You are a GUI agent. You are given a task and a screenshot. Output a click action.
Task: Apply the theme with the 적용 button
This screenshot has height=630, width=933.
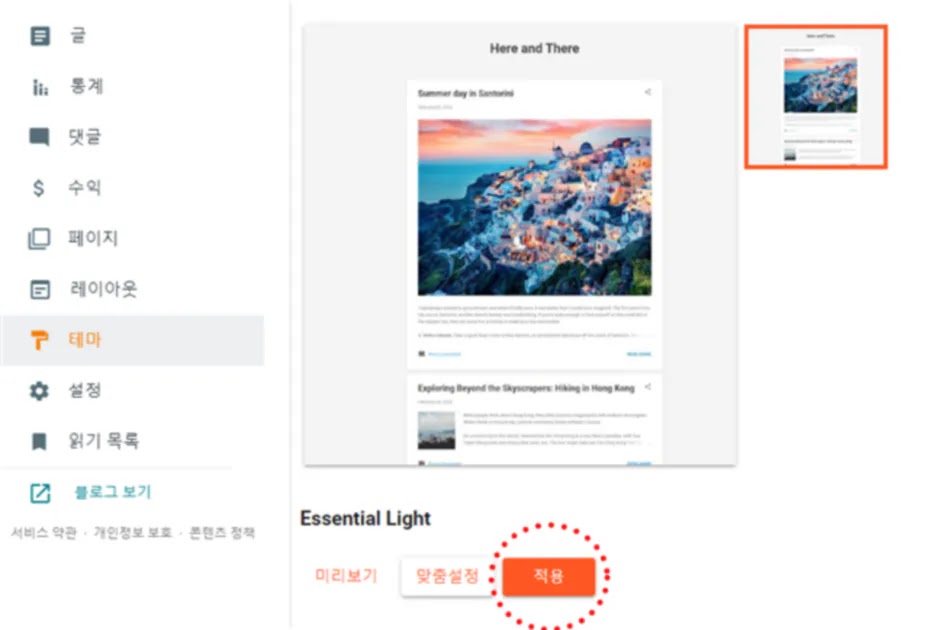(549, 576)
